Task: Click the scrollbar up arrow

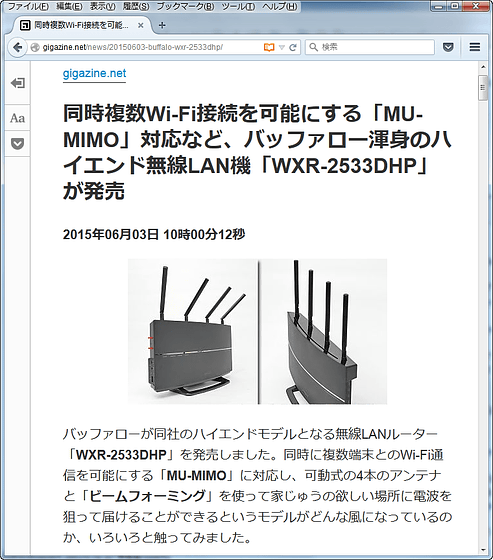Action: [x=483, y=67]
